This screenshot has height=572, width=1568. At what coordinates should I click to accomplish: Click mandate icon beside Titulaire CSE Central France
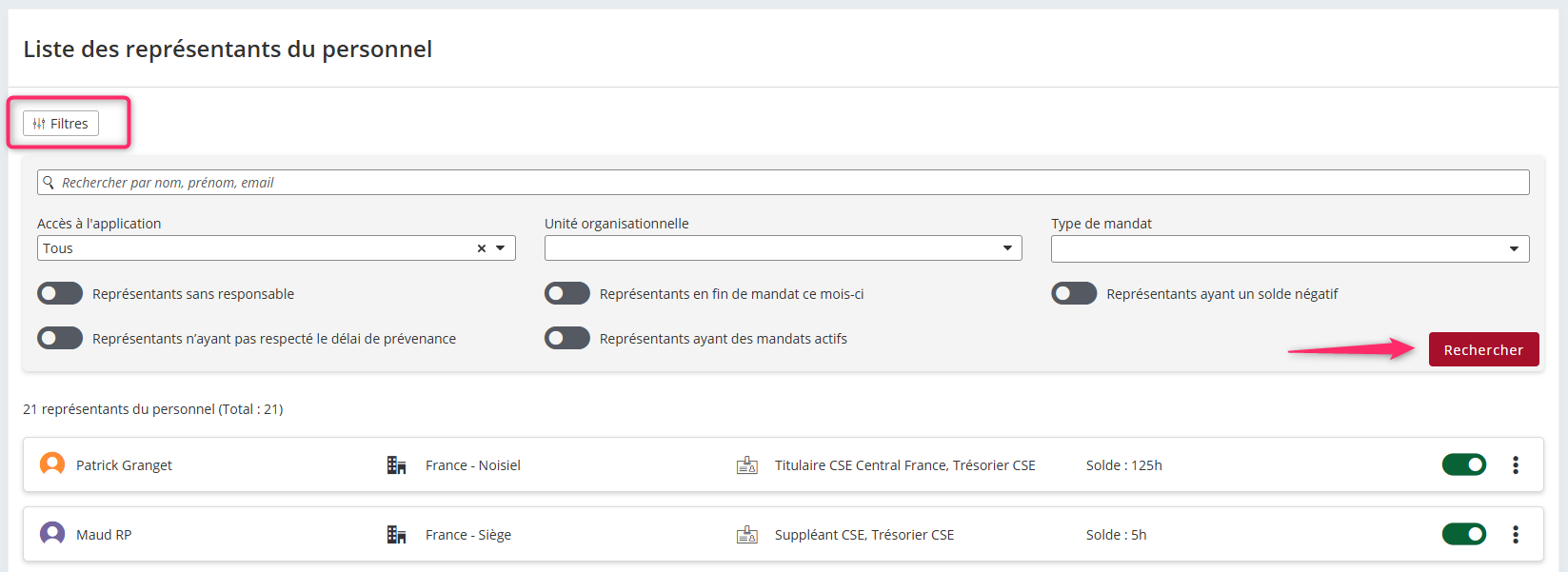click(747, 465)
